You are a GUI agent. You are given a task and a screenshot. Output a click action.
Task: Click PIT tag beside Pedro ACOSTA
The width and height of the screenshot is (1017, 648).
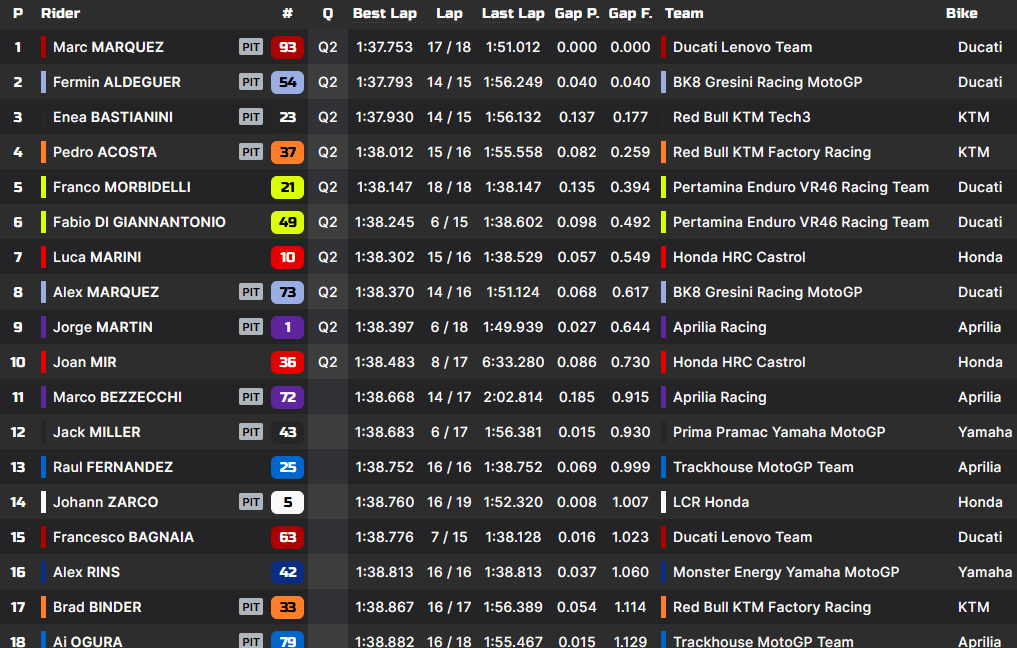pos(251,152)
